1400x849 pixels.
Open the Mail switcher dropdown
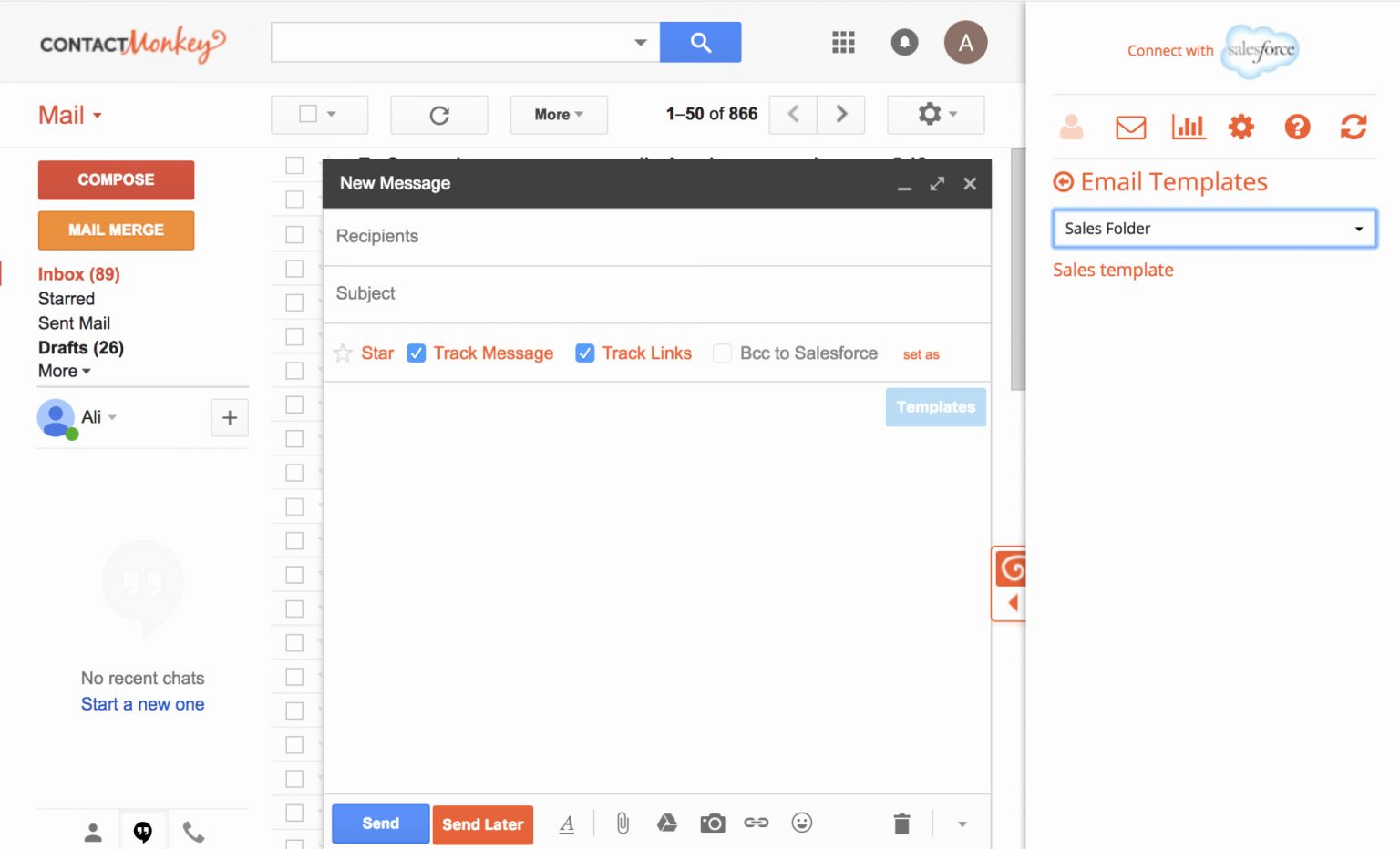pyautogui.click(x=70, y=115)
